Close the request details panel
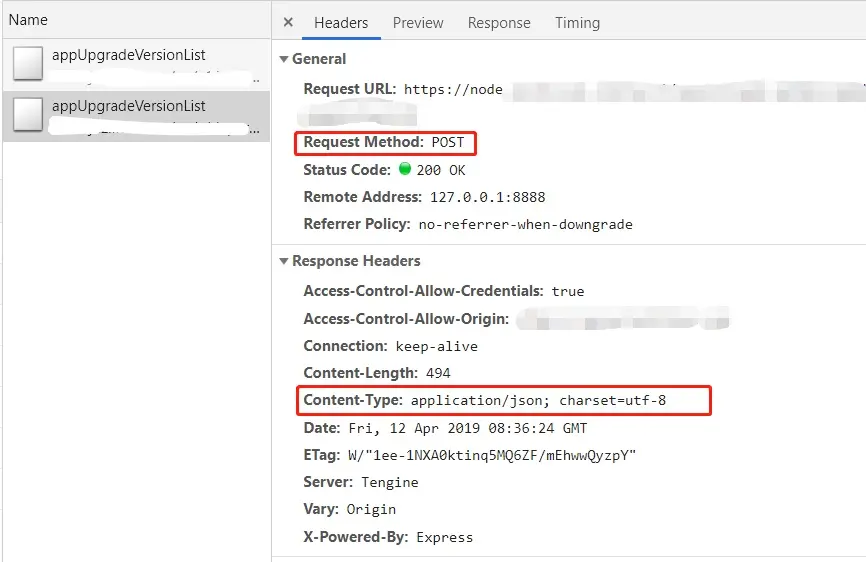Screen dimensions: 866x562 click(x=288, y=23)
